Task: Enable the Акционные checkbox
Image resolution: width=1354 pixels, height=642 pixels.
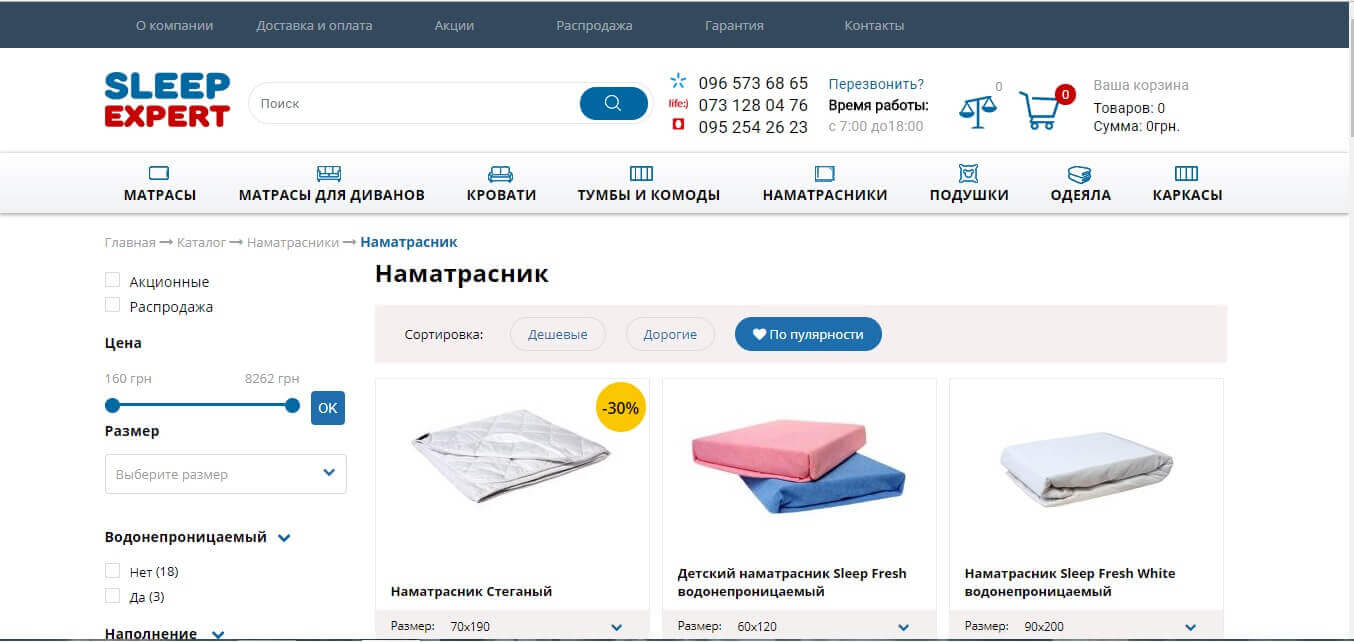Action: (x=112, y=280)
